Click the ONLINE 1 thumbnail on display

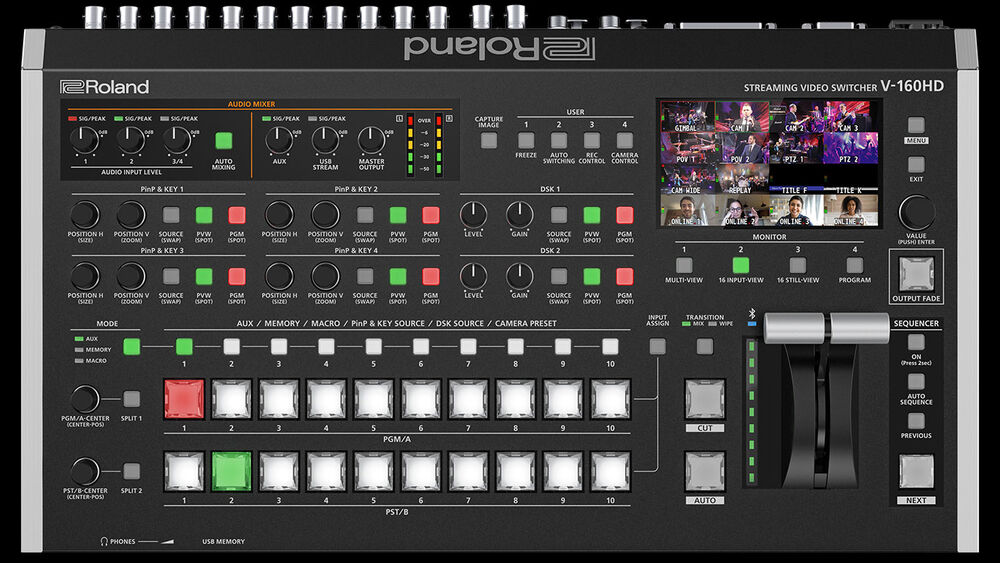688,210
